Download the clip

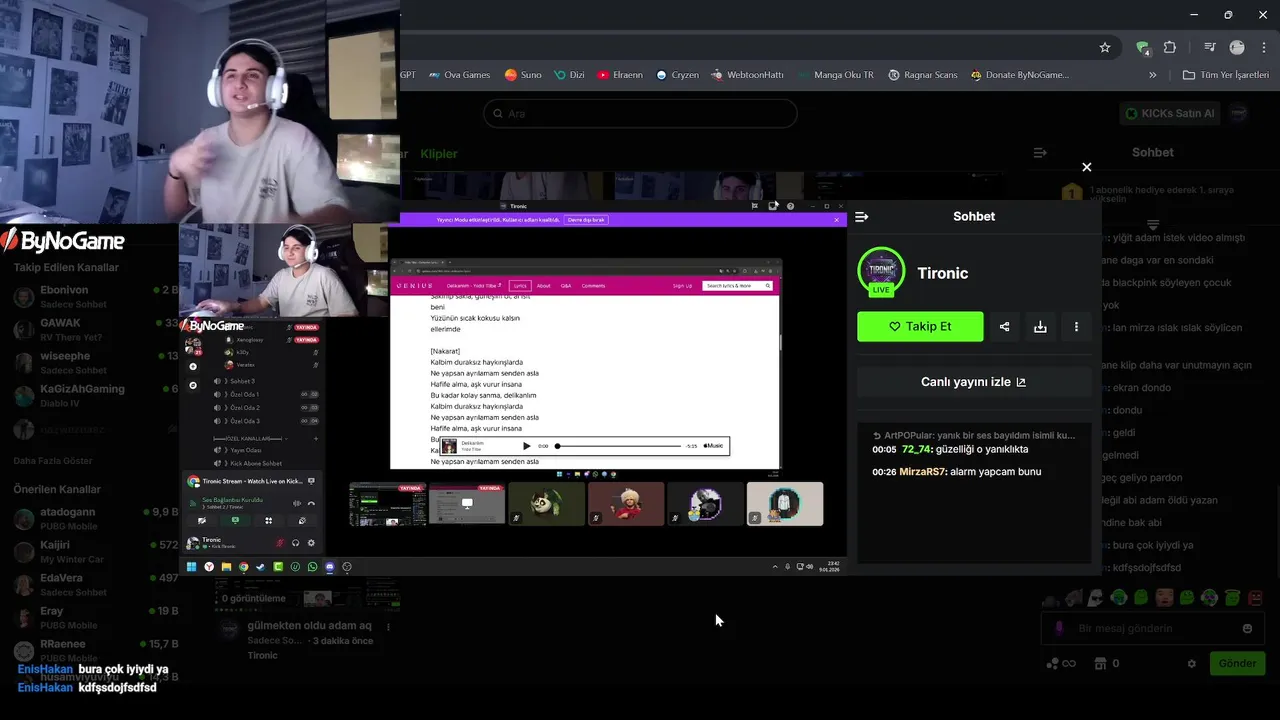[x=1040, y=326]
